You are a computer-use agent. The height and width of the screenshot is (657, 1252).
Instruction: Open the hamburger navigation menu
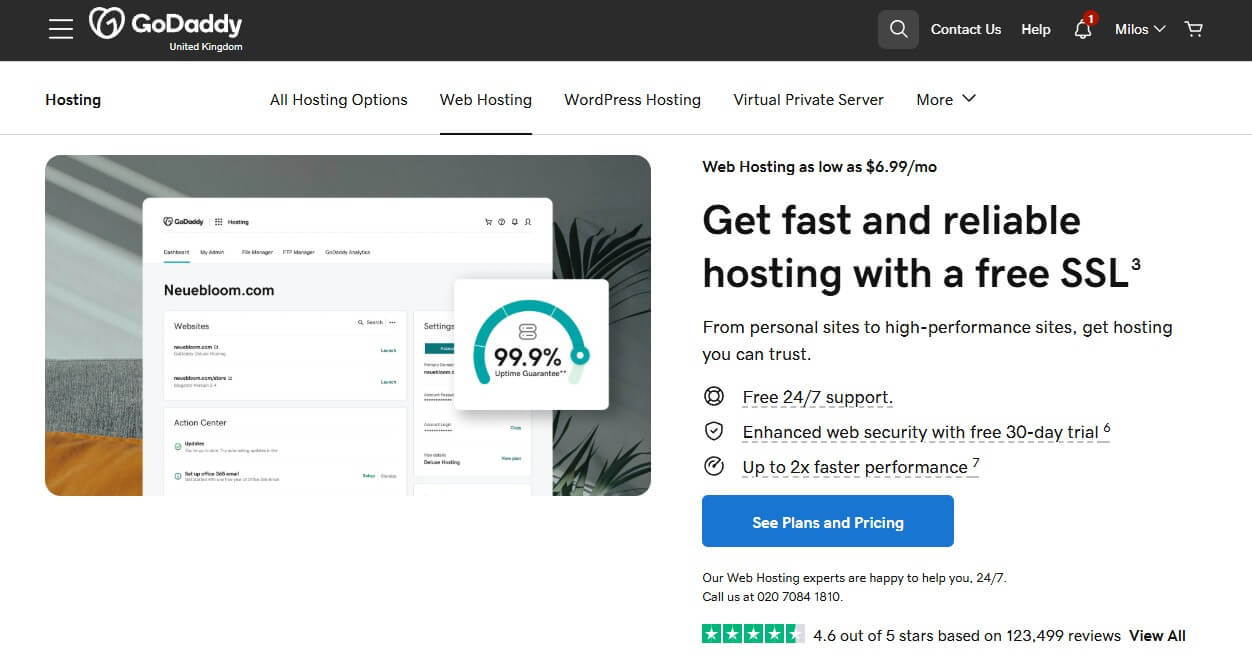(x=61, y=29)
